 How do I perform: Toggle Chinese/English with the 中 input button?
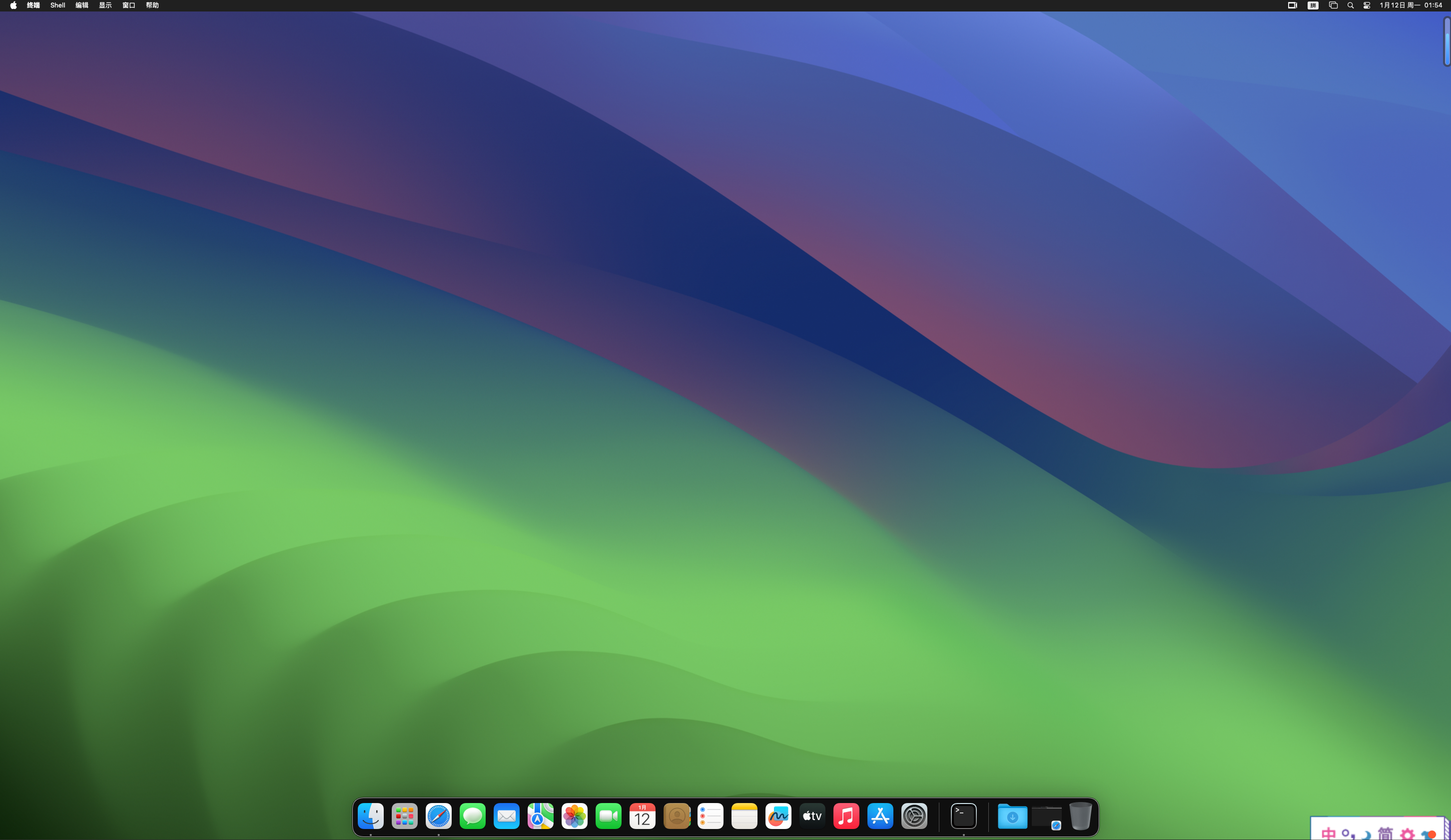point(1329,833)
